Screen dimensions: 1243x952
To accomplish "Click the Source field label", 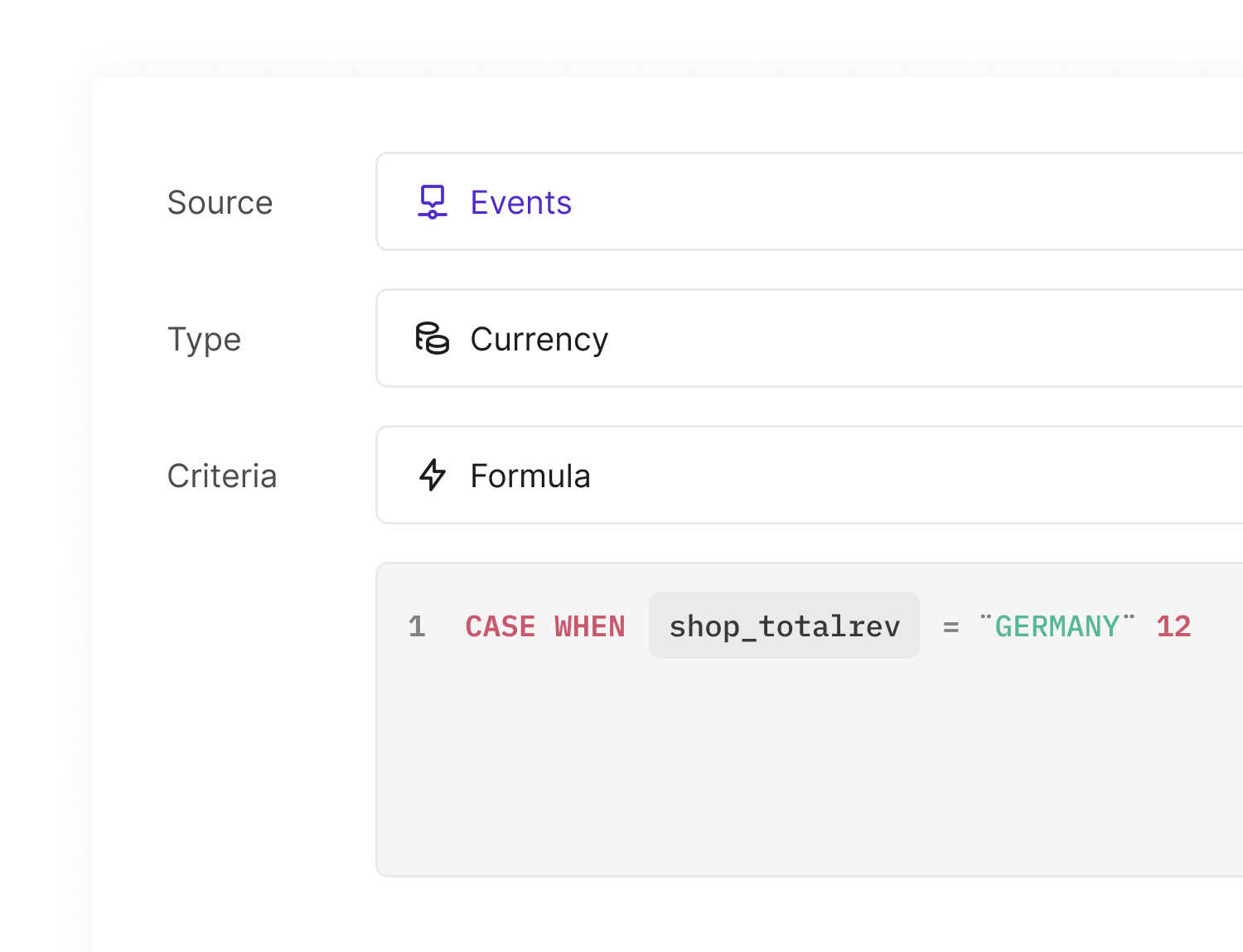I will point(220,203).
